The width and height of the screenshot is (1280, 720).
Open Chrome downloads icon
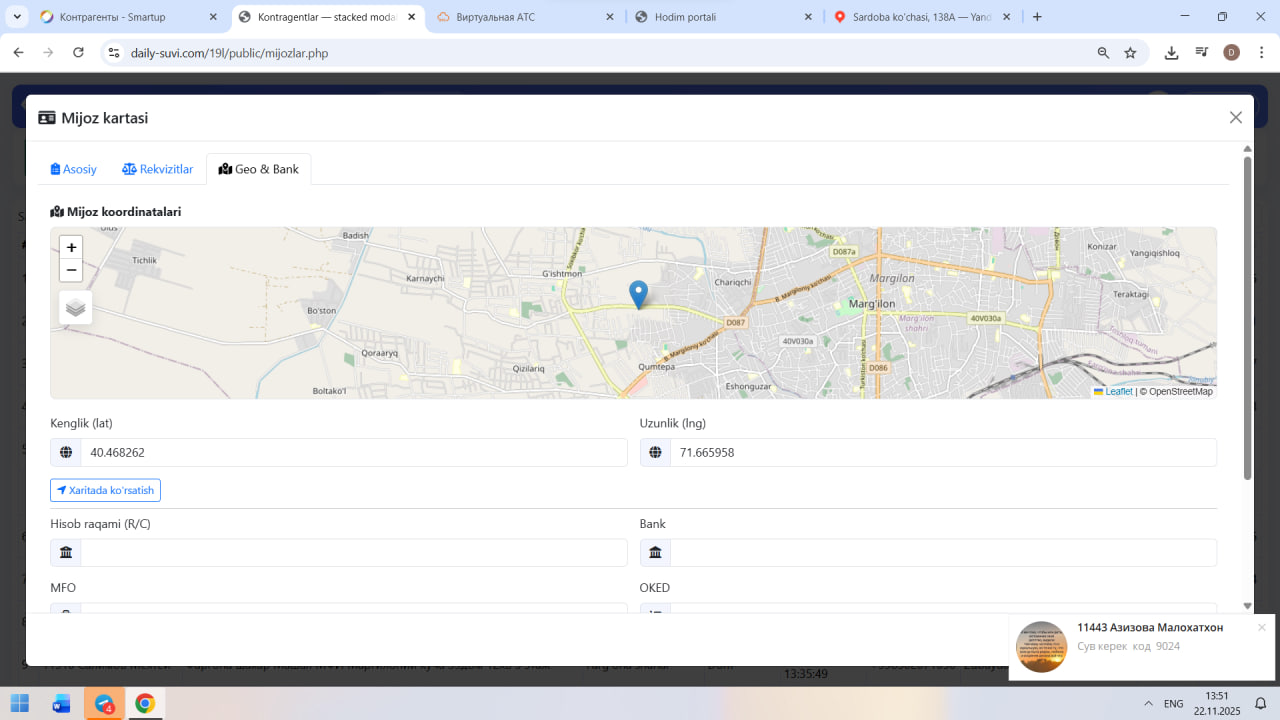[x=1171, y=53]
